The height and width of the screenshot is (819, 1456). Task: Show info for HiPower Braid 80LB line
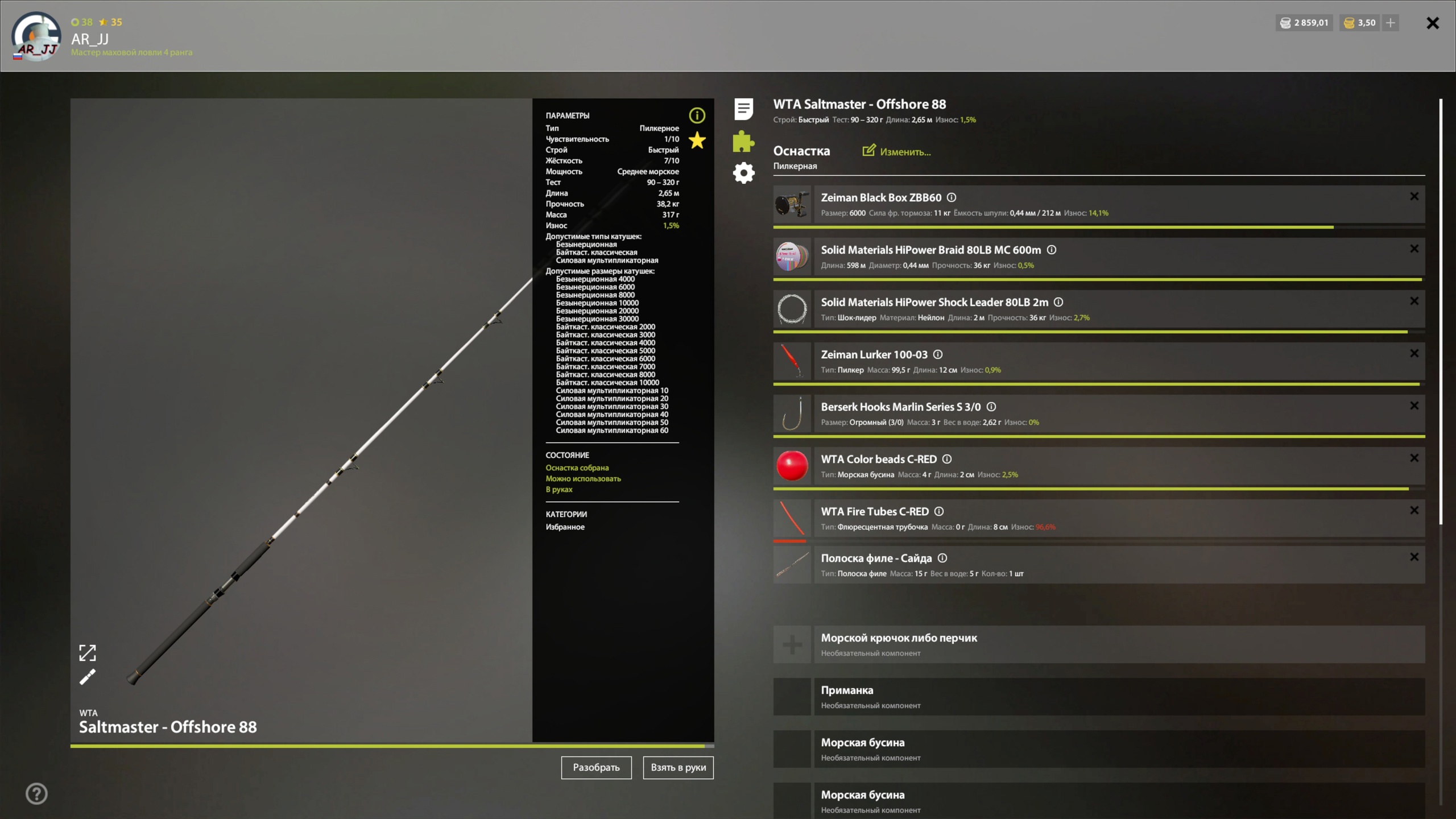(x=1052, y=250)
